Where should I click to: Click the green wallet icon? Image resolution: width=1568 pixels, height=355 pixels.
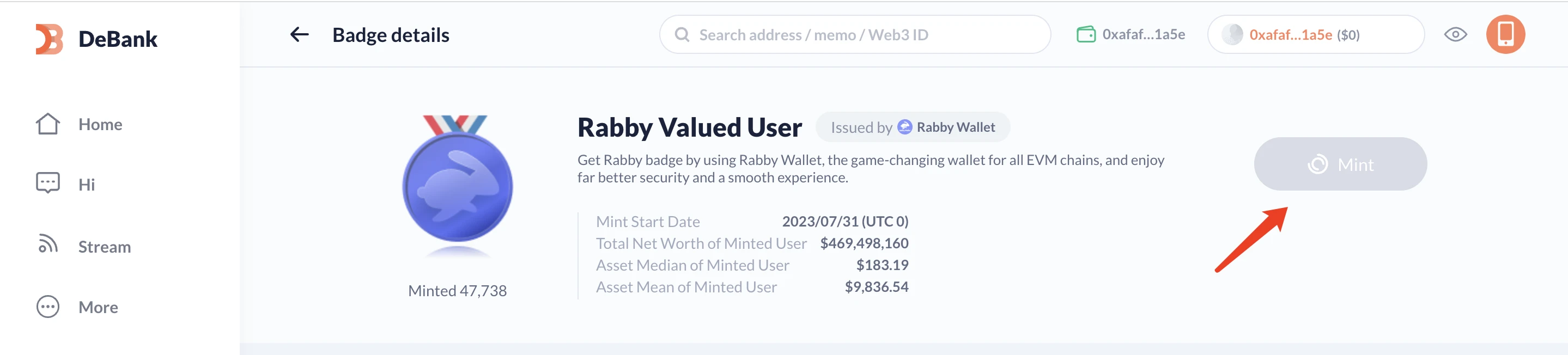pyautogui.click(x=1085, y=35)
